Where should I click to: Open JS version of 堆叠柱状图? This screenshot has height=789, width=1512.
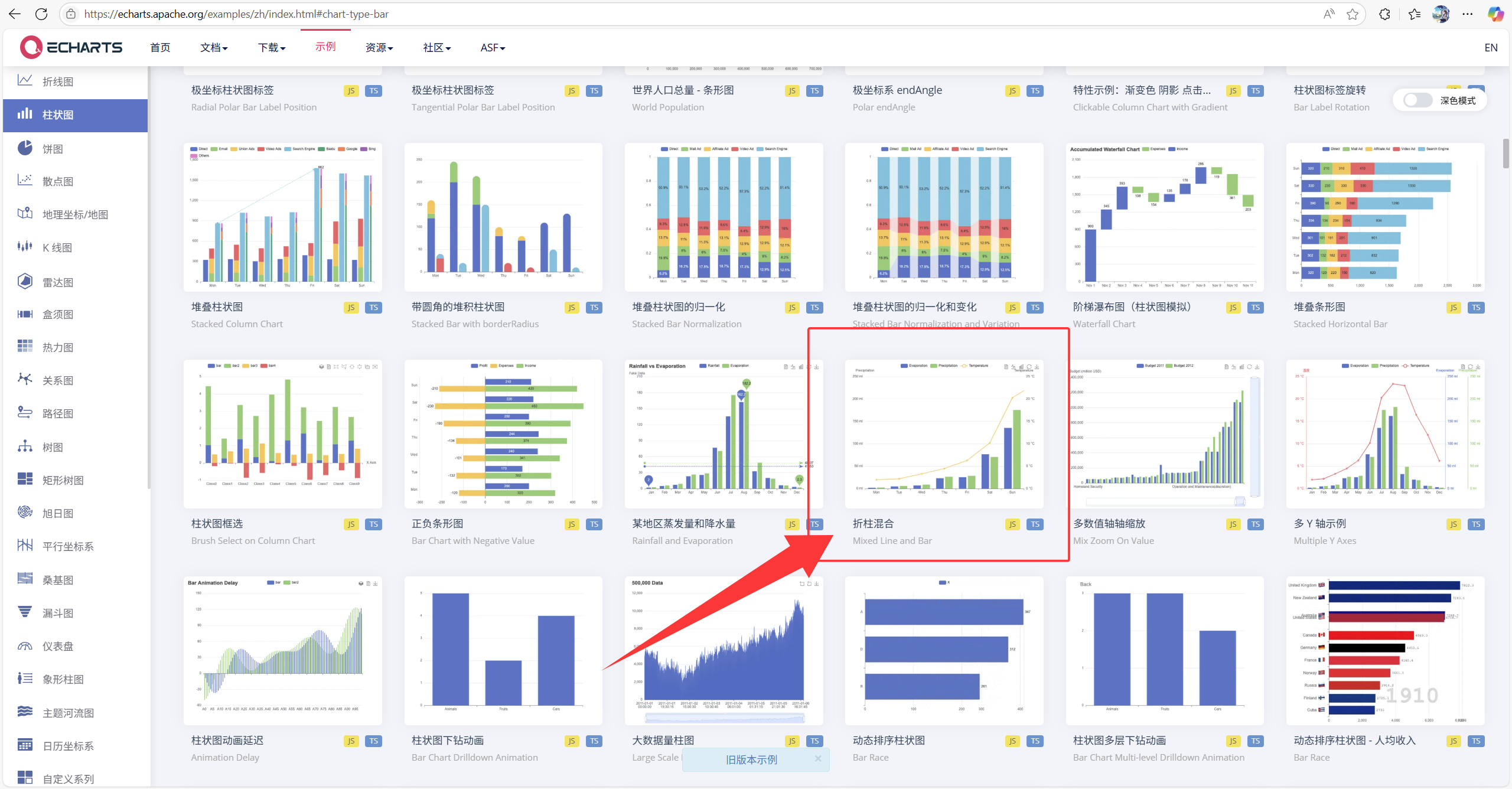tap(351, 308)
